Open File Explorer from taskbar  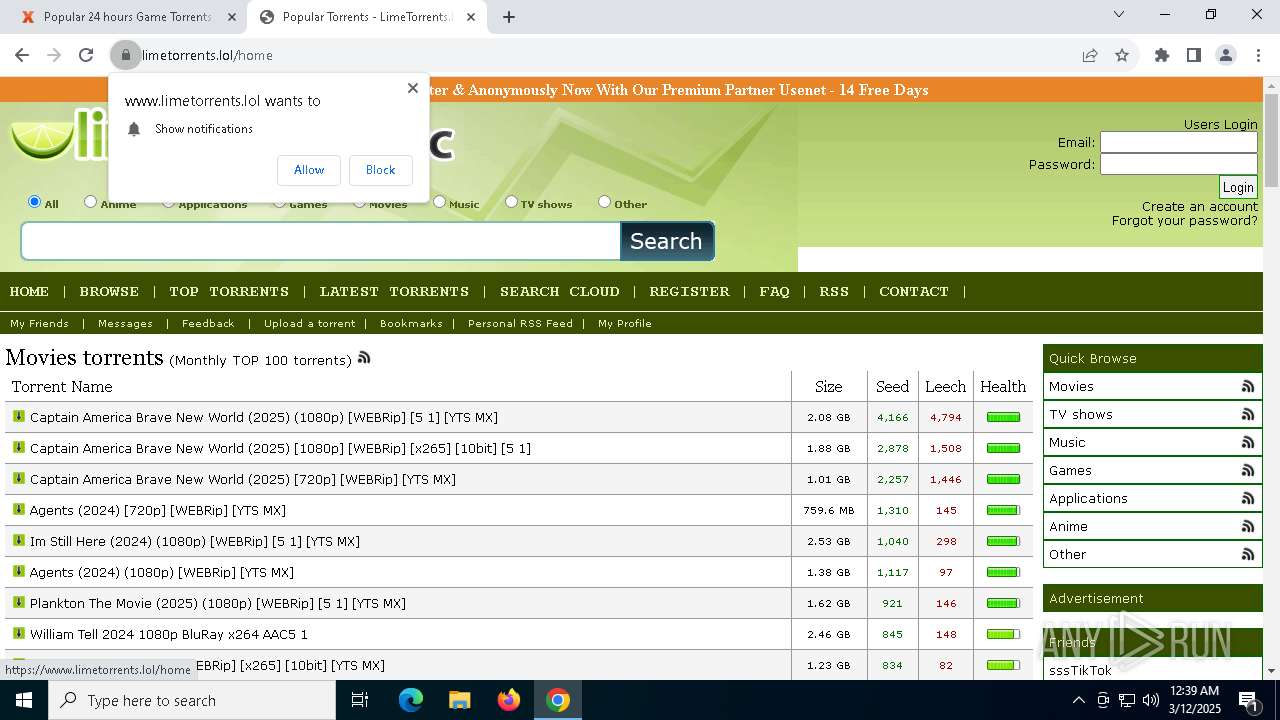459,700
